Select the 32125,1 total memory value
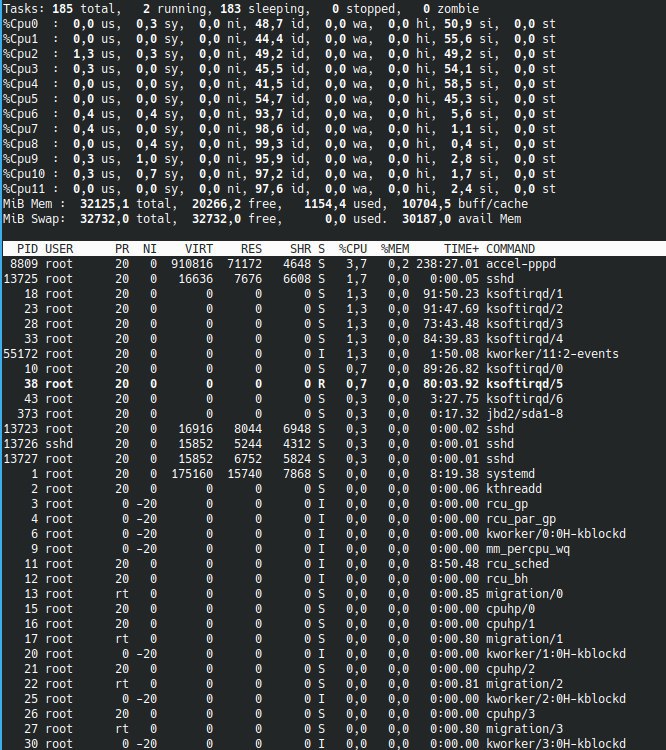Viewport: 666px width, 750px height. pyautogui.click(x=104, y=204)
